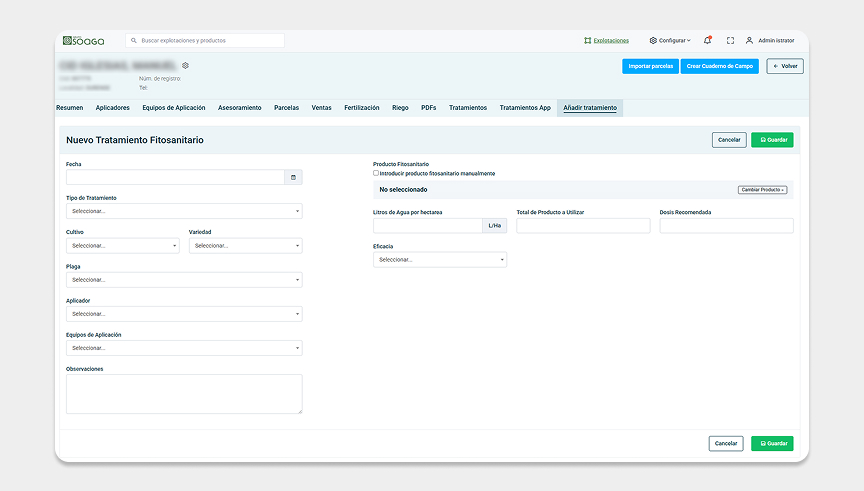The height and width of the screenshot is (491, 864).
Task: Open the Configurar dropdown menu
Action: click(x=670, y=41)
